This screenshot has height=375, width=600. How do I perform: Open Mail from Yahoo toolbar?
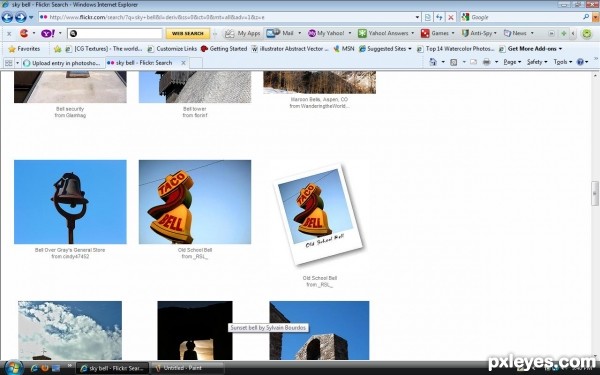[x=280, y=33]
